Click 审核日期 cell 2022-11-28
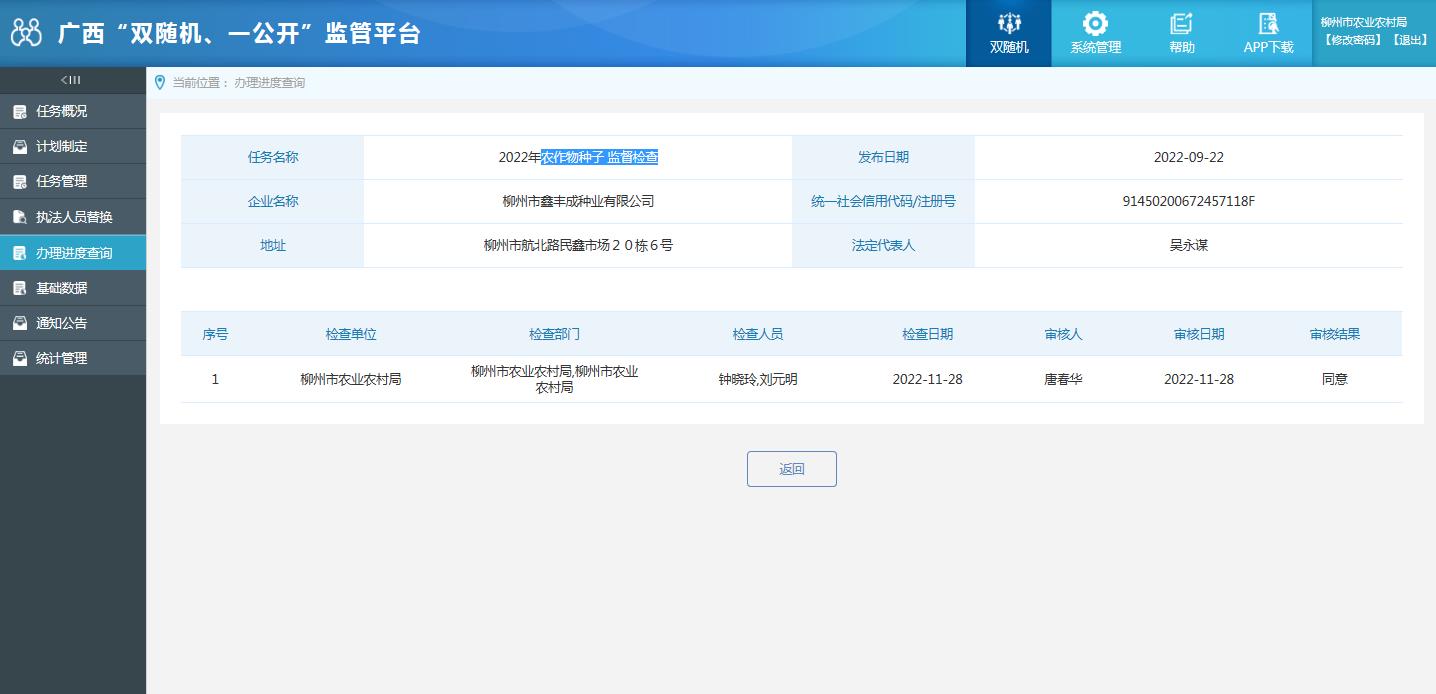1436x694 pixels. (x=1199, y=379)
